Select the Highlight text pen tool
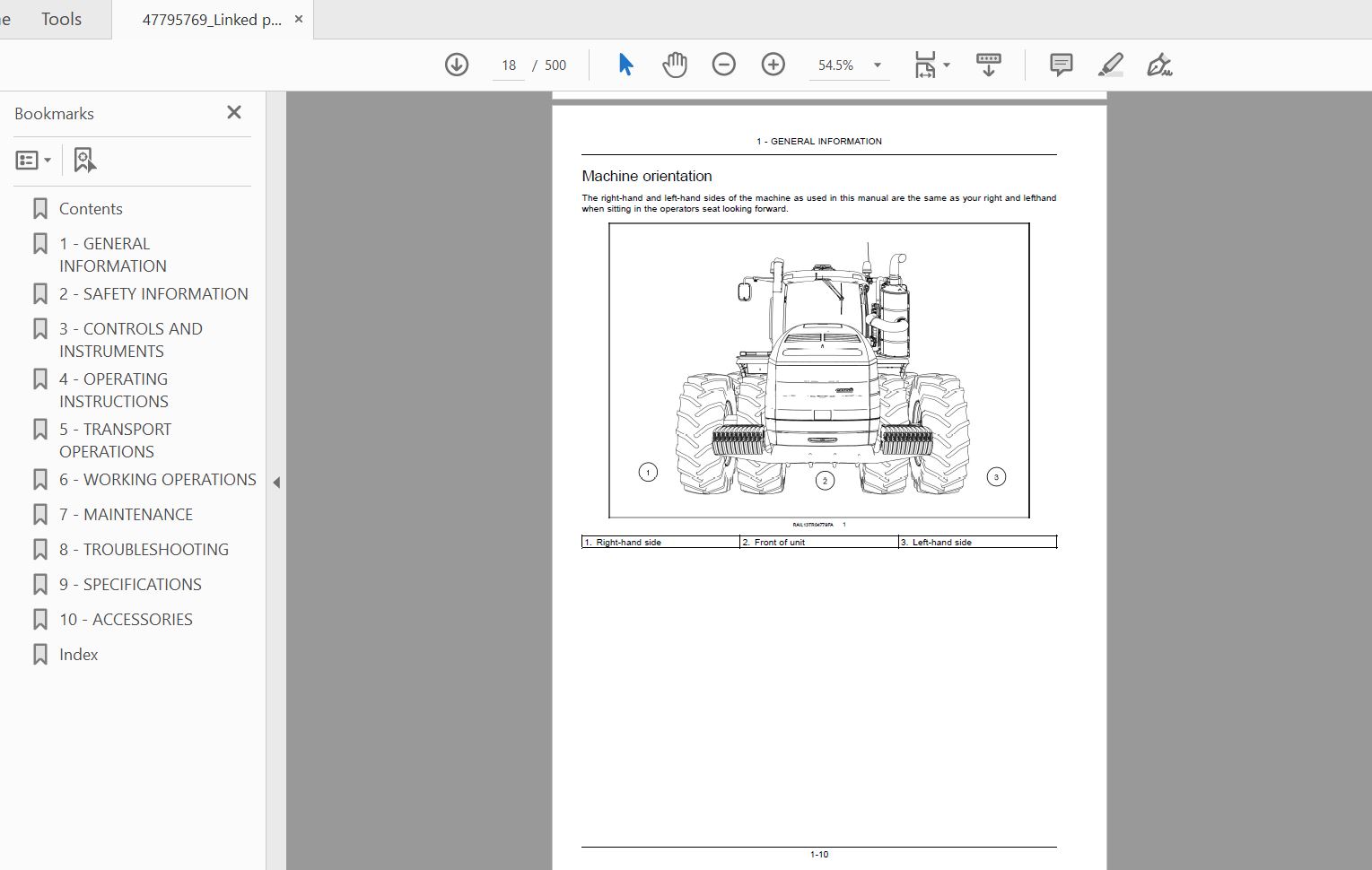1372x870 pixels. coord(1110,65)
